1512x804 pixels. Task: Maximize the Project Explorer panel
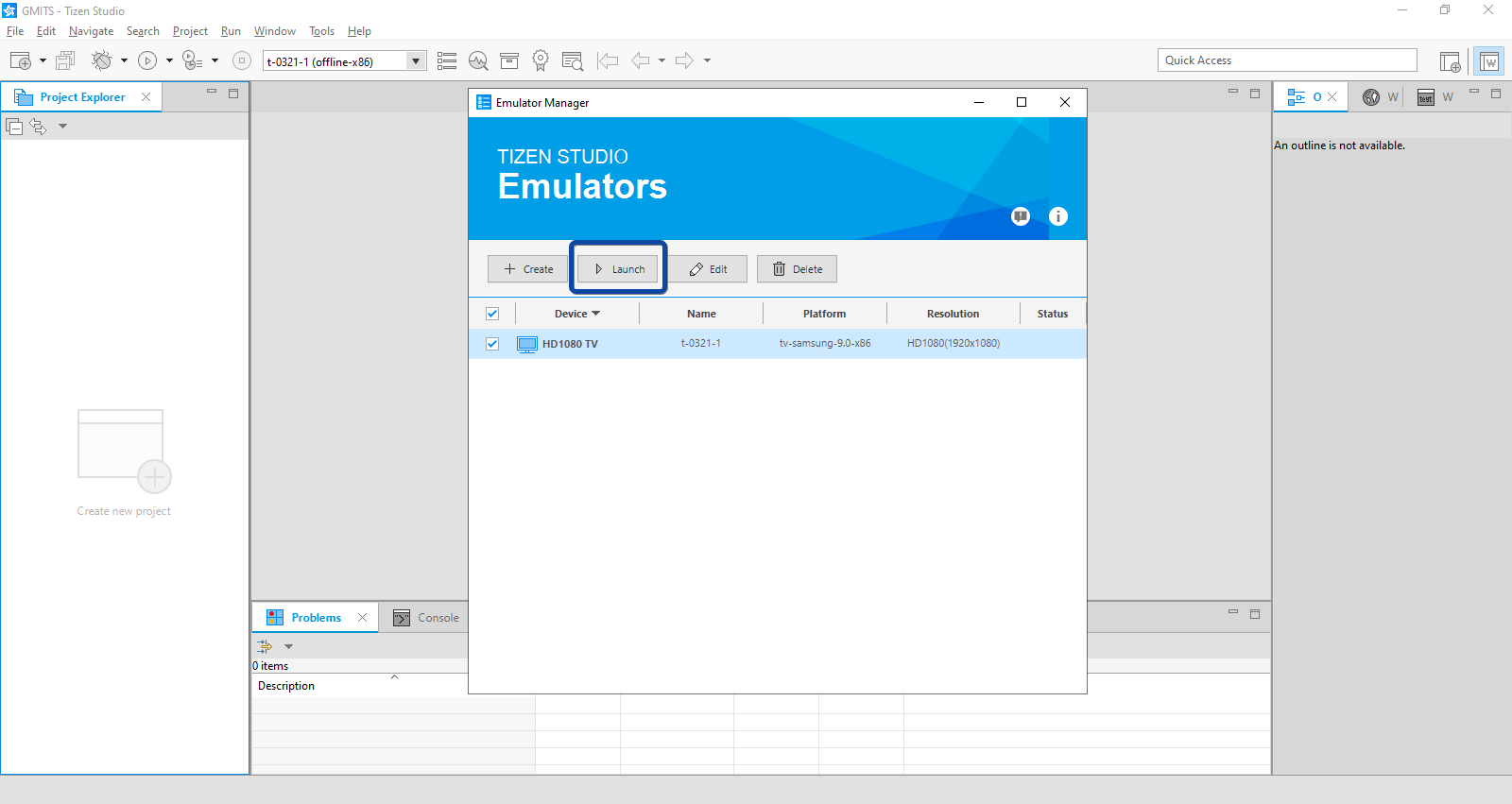[x=233, y=94]
